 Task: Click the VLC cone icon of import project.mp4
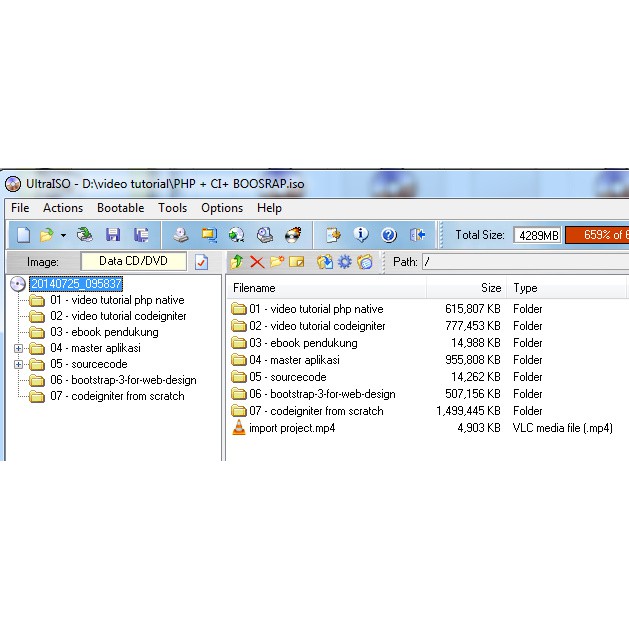[x=239, y=428]
